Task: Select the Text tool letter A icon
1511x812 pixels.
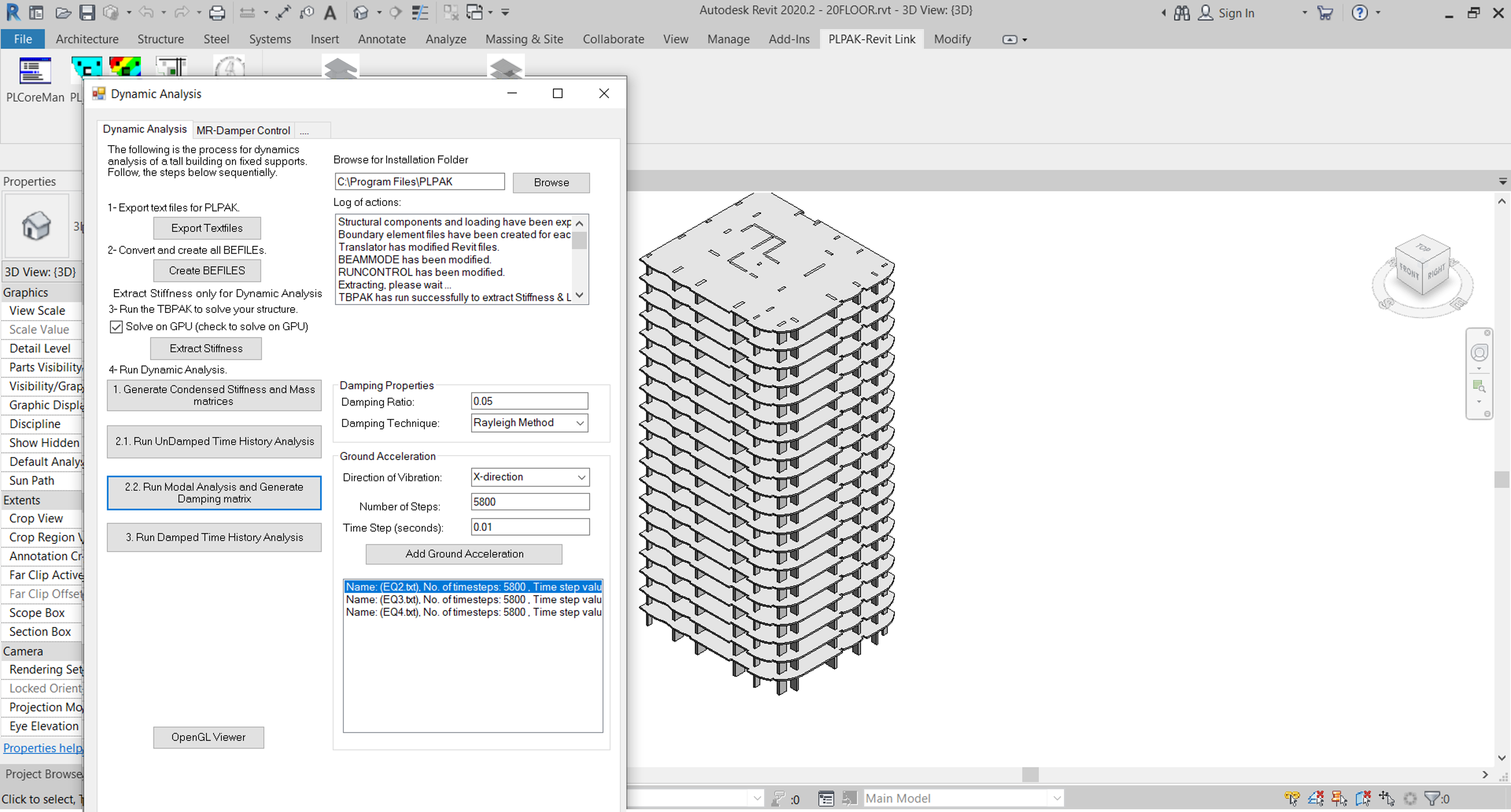Action: (330, 12)
